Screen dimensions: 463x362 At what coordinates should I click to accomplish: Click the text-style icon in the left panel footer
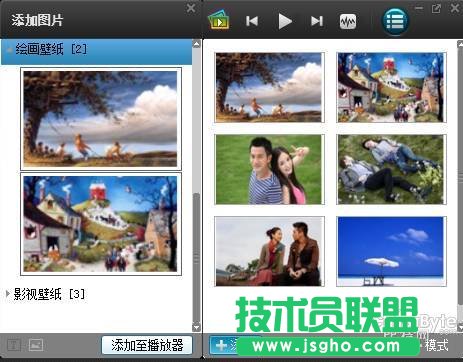[14, 345]
